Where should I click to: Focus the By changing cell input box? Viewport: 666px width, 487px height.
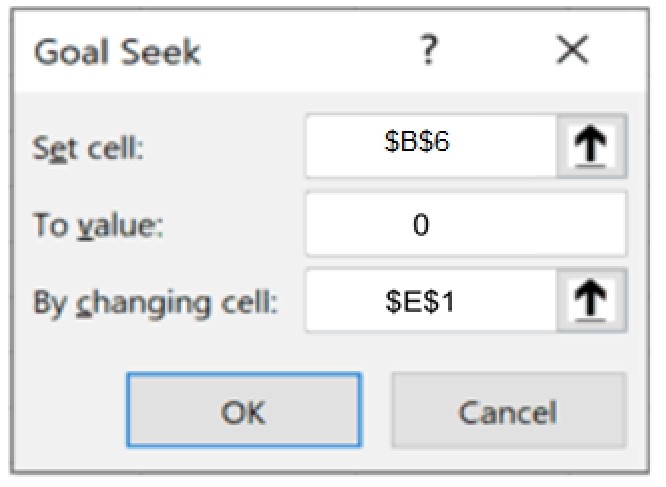tap(430, 298)
